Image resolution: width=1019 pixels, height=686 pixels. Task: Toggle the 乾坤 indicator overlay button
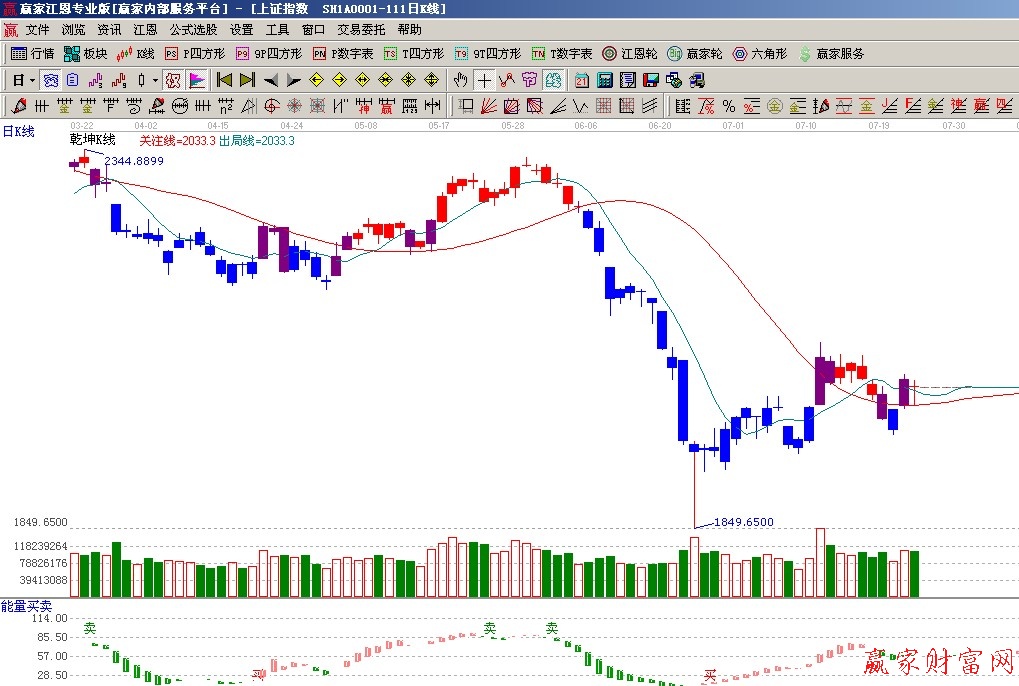coord(173,80)
